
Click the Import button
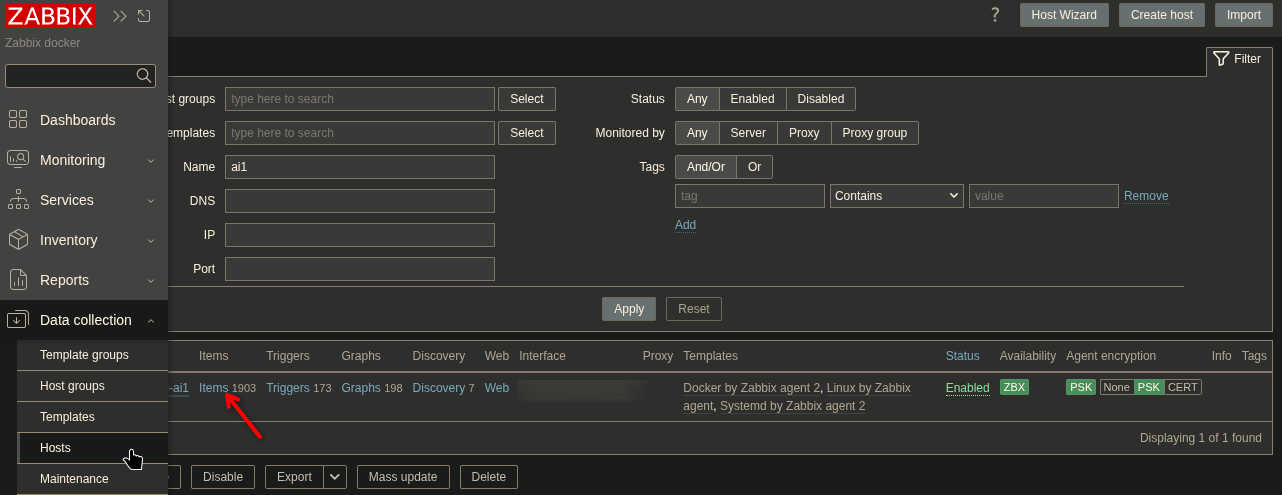pos(1244,15)
